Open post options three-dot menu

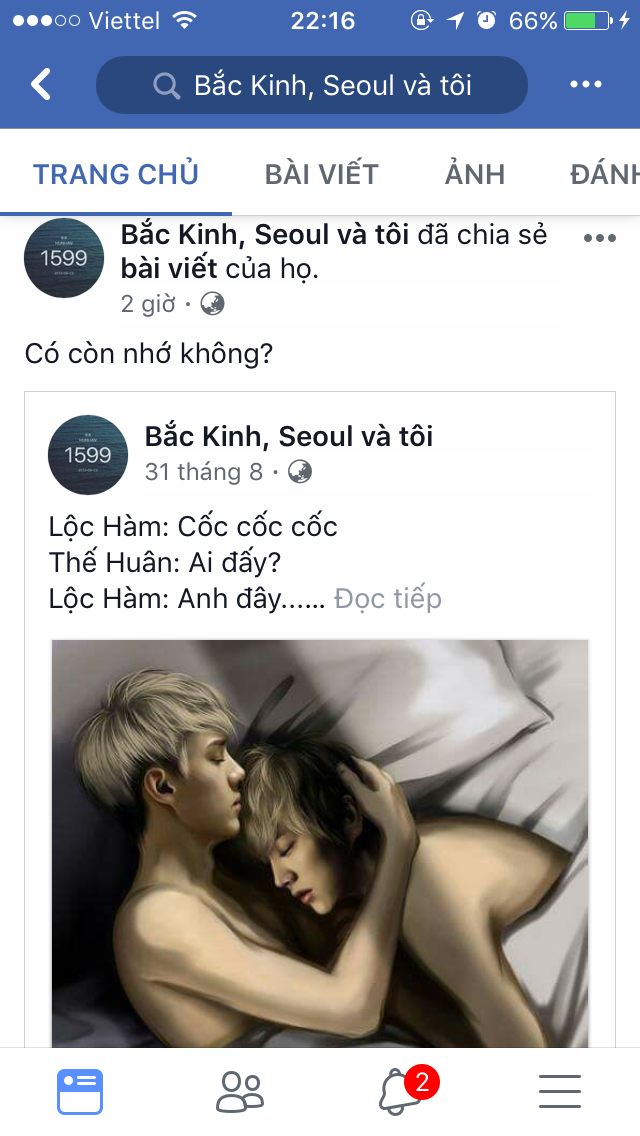pos(599,238)
